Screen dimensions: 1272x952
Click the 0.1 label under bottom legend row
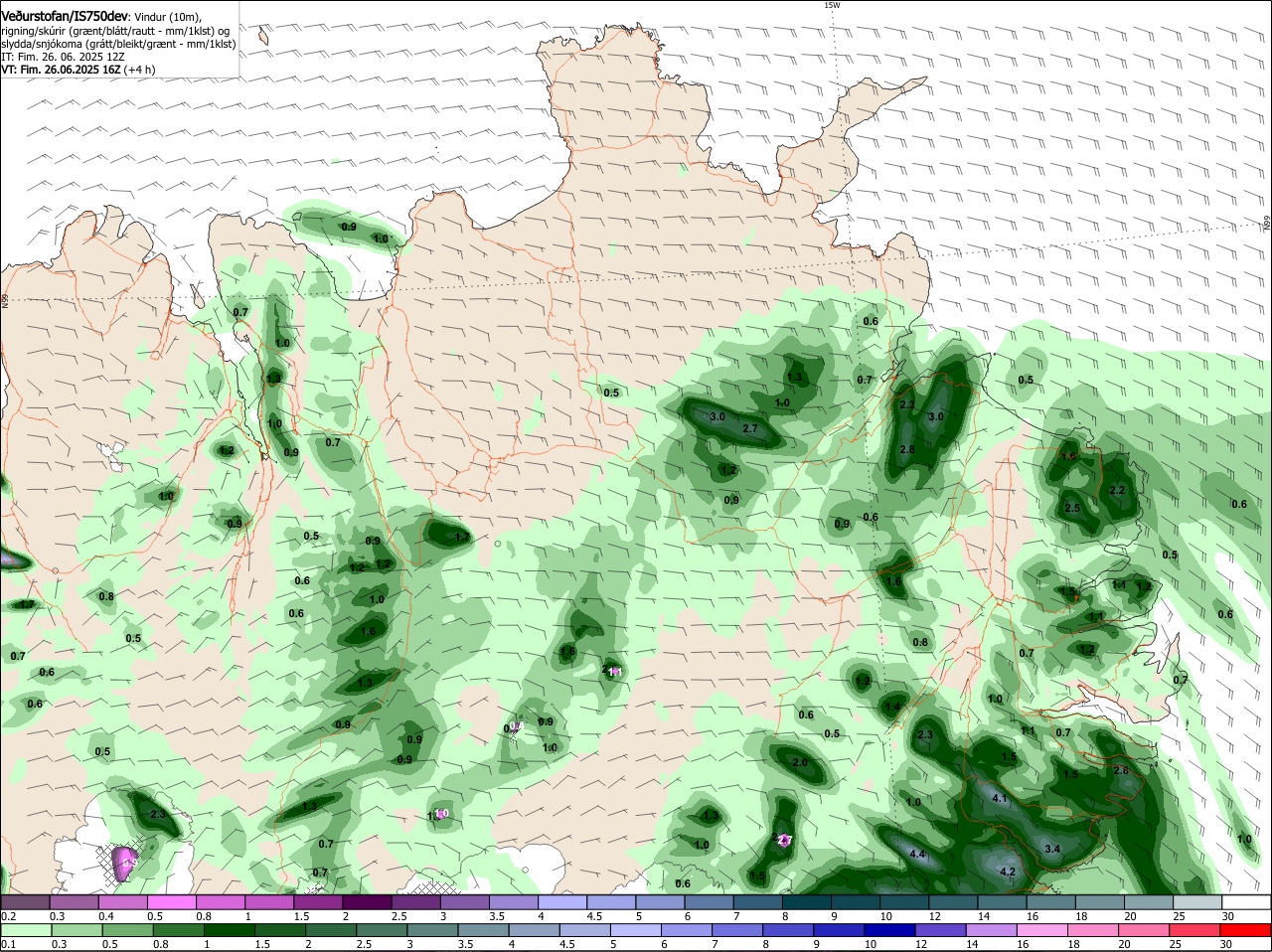click(x=8, y=944)
